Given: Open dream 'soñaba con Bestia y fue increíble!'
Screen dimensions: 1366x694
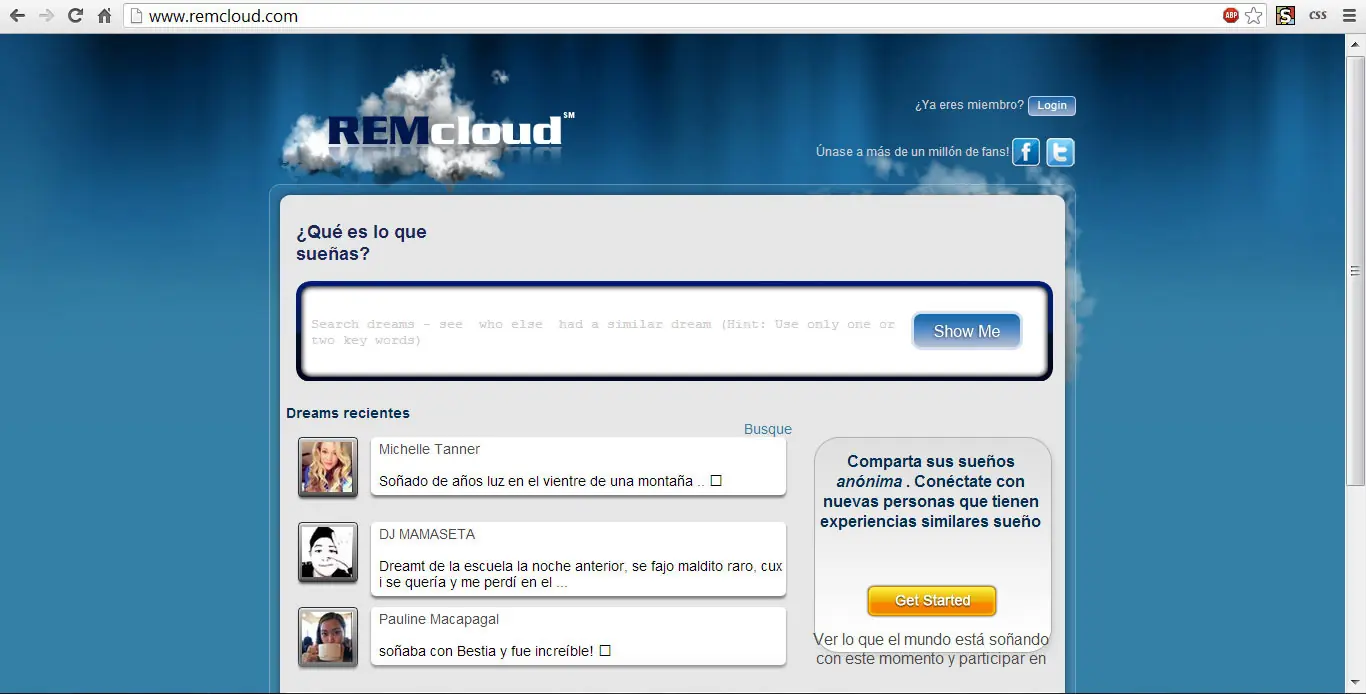Looking at the screenshot, I should point(494,651).
